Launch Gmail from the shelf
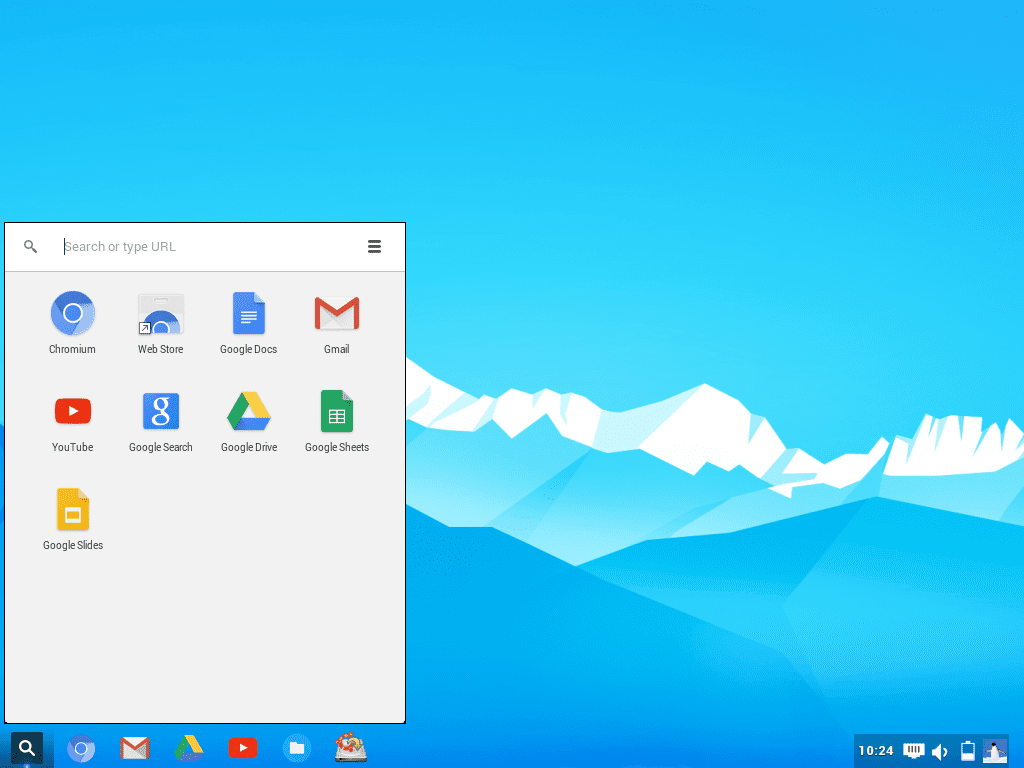 tap(135, 747)
